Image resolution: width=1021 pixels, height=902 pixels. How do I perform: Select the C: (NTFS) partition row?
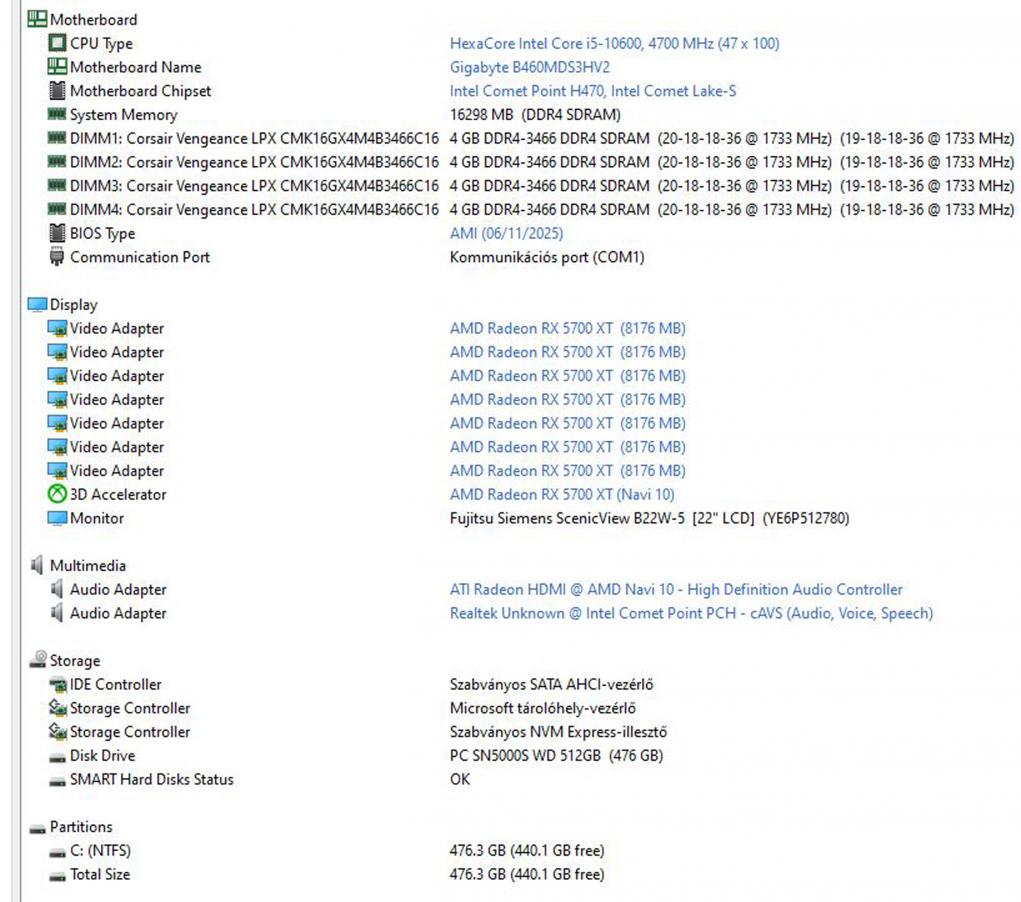click(x=100, y=850)
